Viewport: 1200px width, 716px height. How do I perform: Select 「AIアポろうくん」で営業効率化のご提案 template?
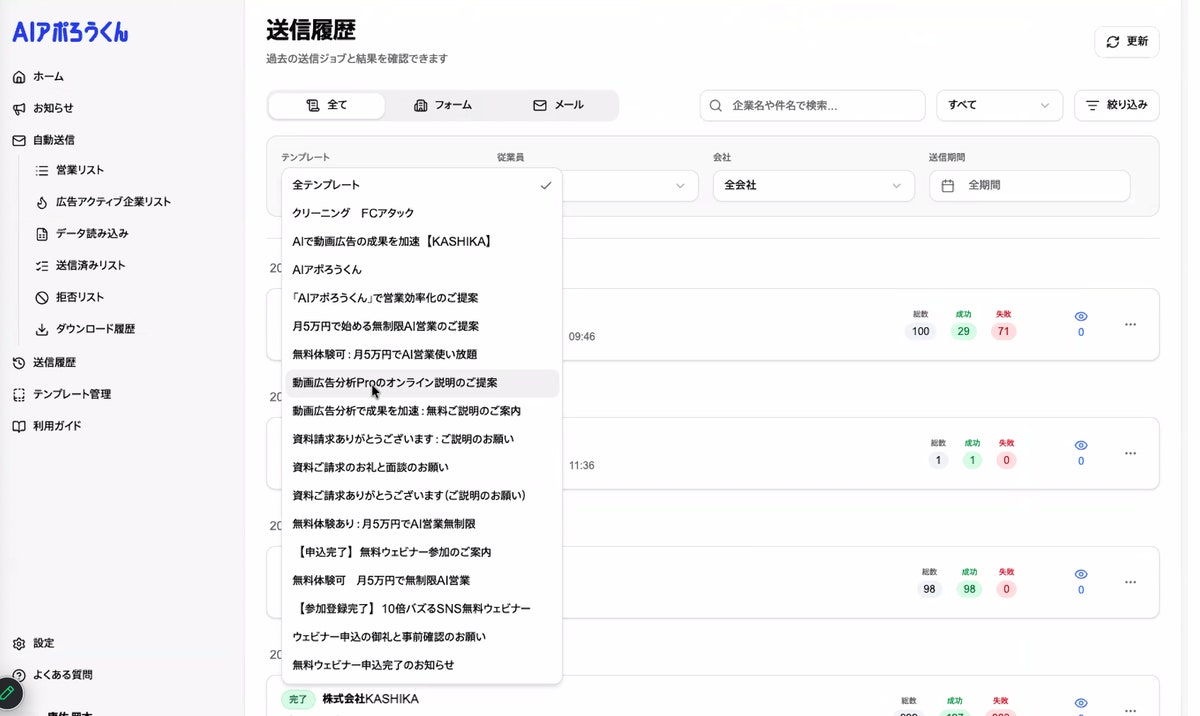coord(421,298)
